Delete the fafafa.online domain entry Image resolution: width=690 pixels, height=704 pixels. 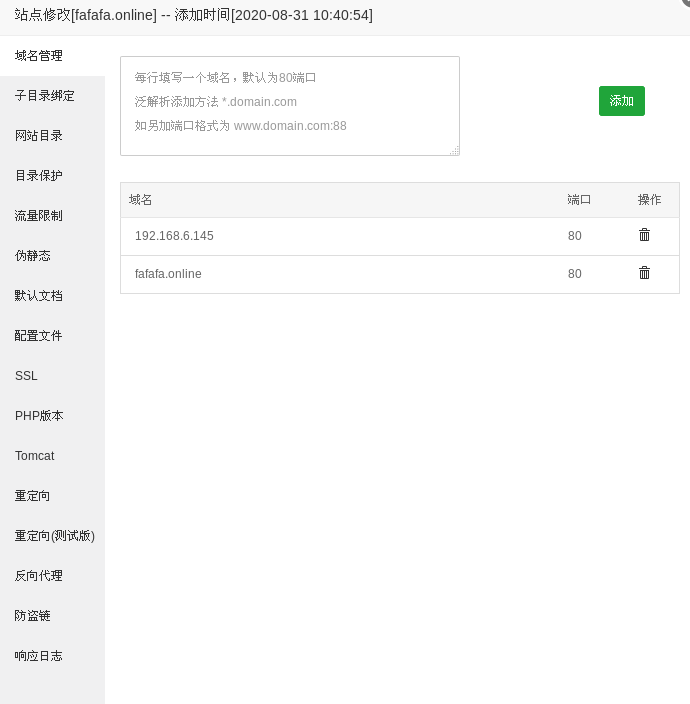(x=644, y=273)
